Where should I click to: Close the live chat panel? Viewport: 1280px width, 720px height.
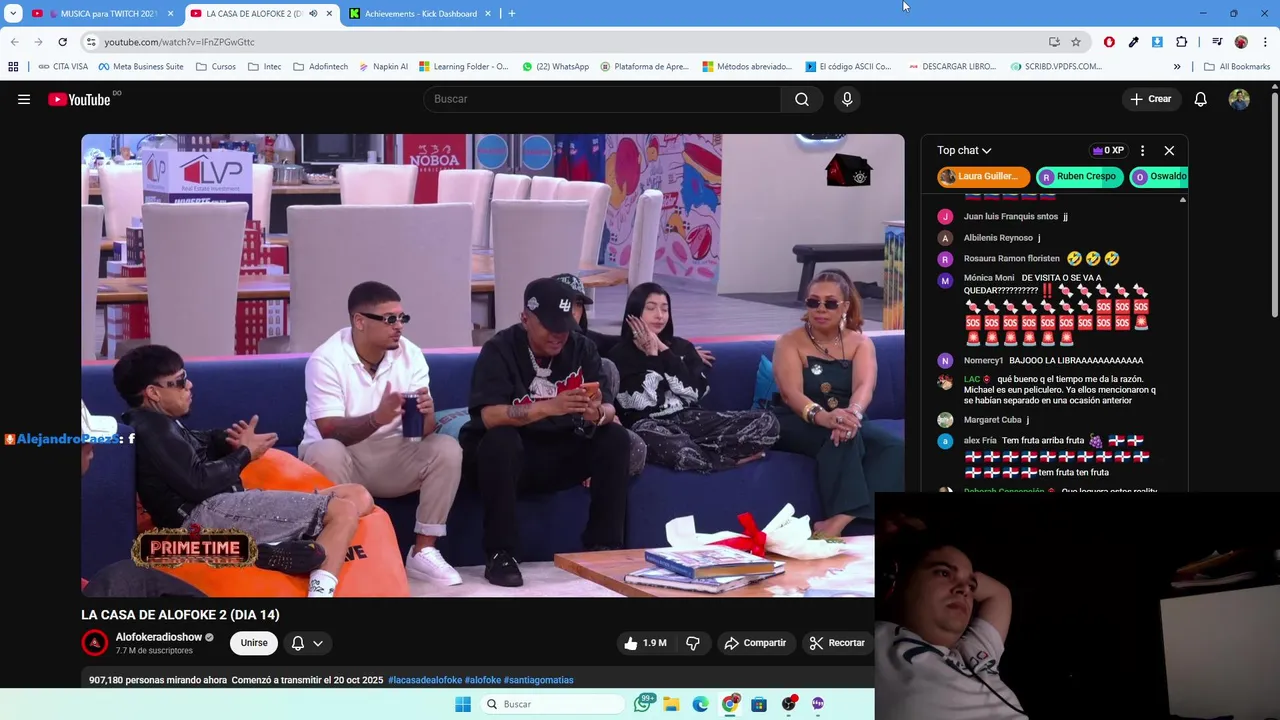[x=1169, y=150]
